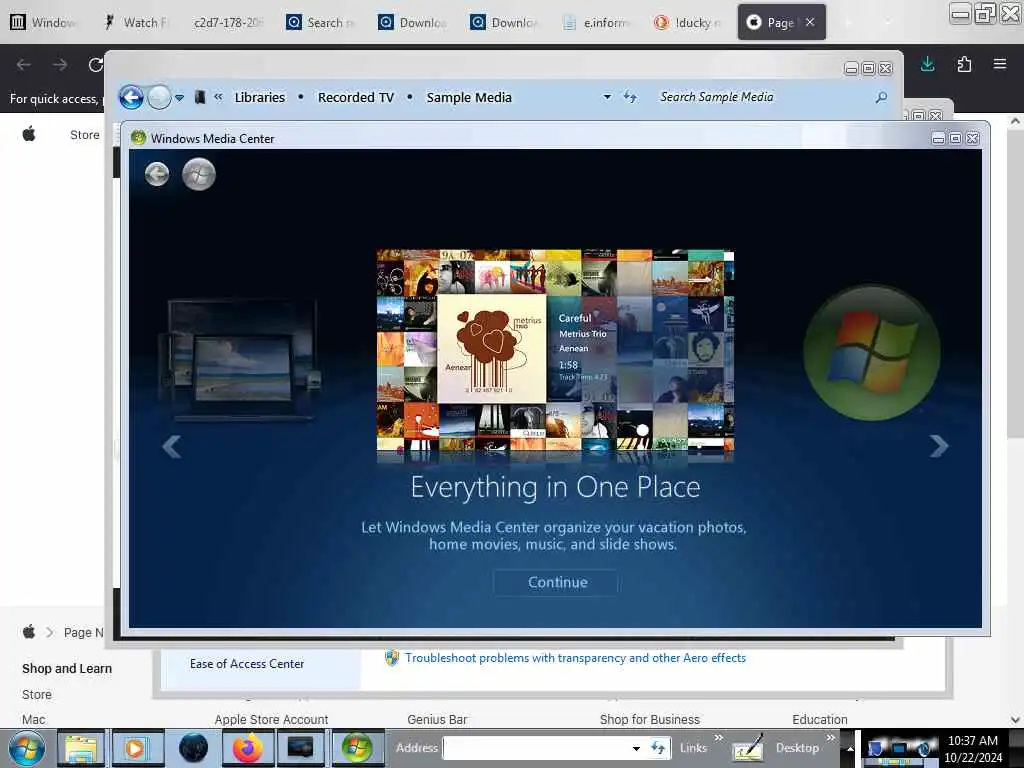Click the Mac footer link
Screen dimensions: 1024x768
pos(33,719)
